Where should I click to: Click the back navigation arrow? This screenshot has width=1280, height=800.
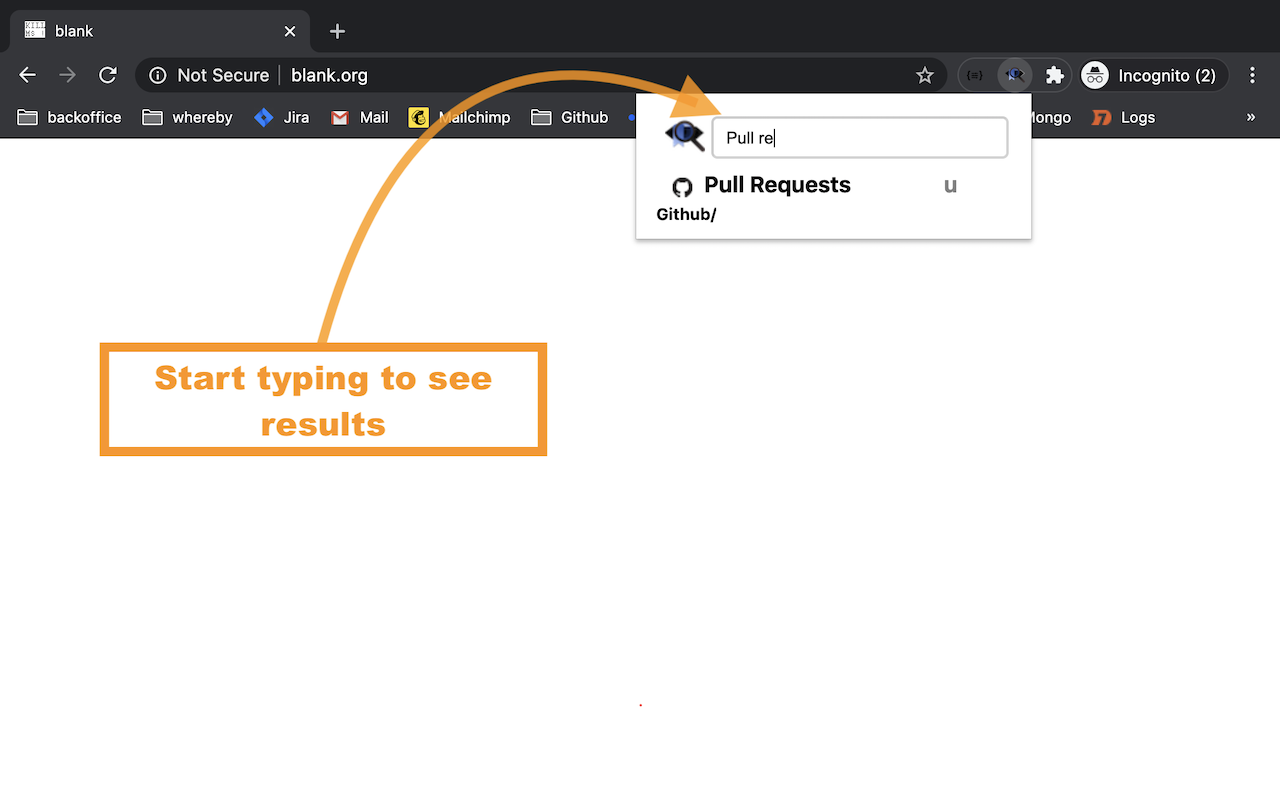tap(27, 74)
